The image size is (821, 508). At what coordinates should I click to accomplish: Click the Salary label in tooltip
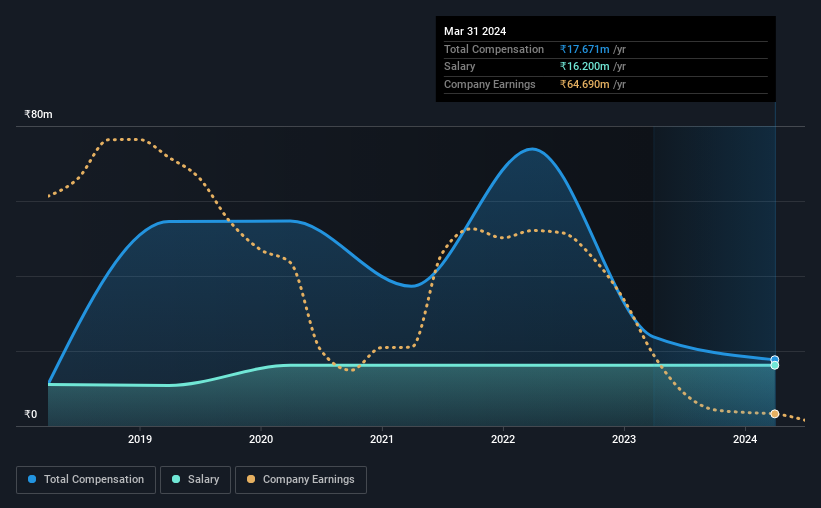(460, 67)
